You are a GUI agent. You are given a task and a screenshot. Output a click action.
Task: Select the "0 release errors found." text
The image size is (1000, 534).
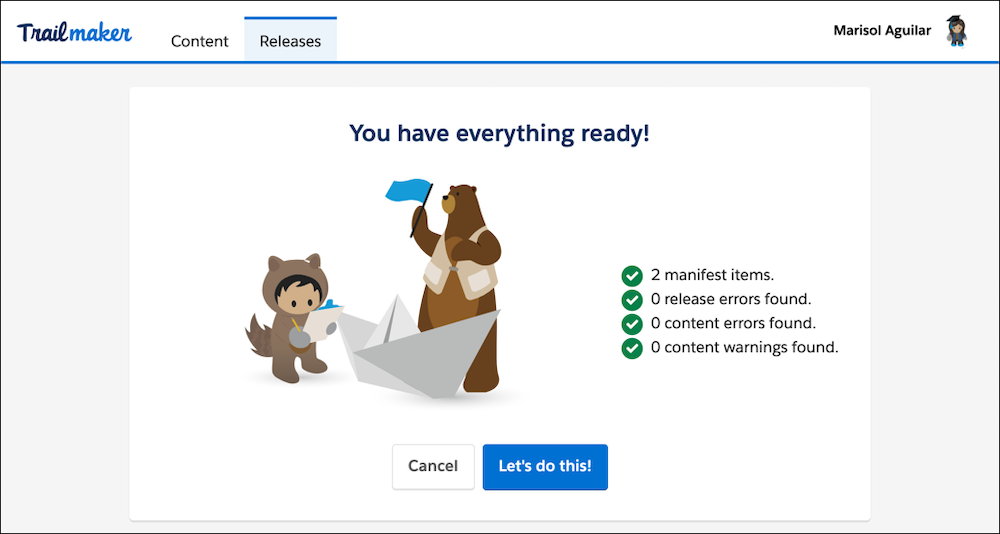(731, 299)
